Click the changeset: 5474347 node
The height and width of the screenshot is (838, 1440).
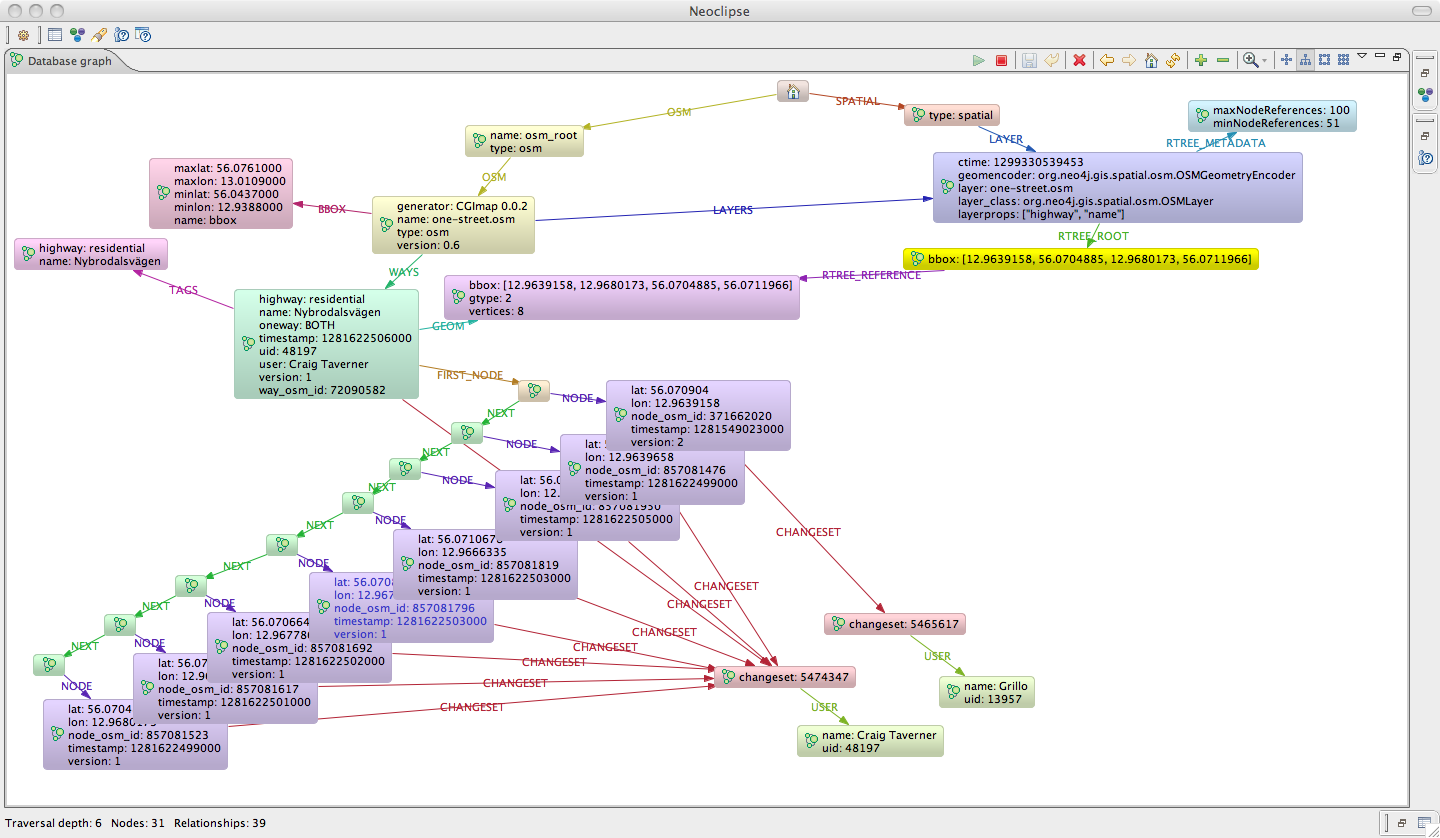[783, 677]
